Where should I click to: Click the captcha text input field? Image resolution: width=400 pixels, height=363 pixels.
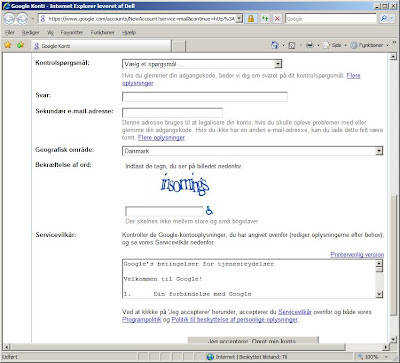tap(164, 211)
